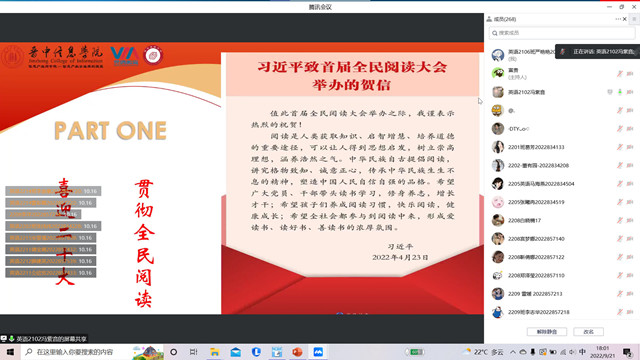Click the screen sharing status label at bottom left
The width and height of the screenshot is (640, 360).
[44, 339]
